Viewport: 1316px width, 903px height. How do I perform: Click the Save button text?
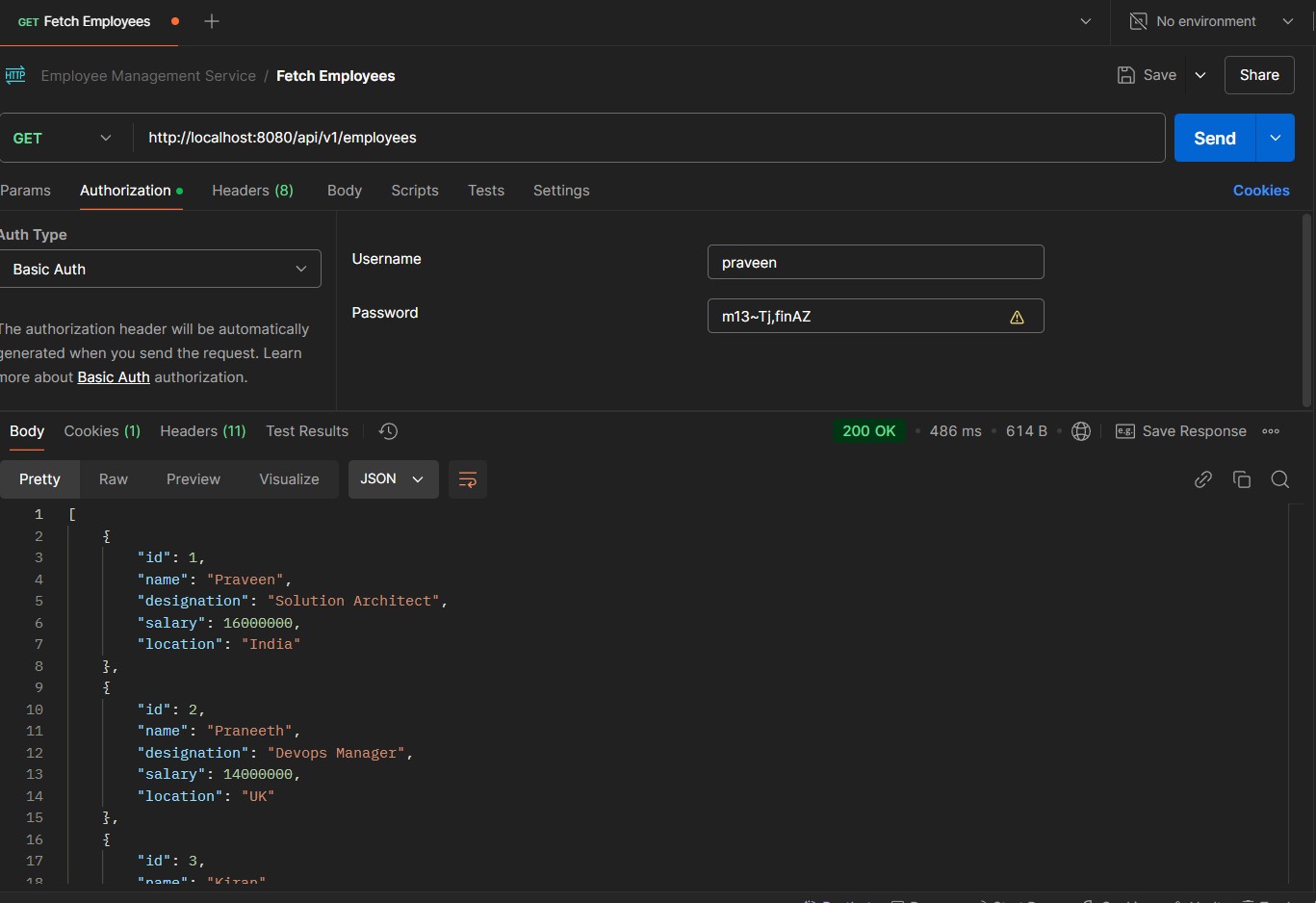(x=1160, y=75)
